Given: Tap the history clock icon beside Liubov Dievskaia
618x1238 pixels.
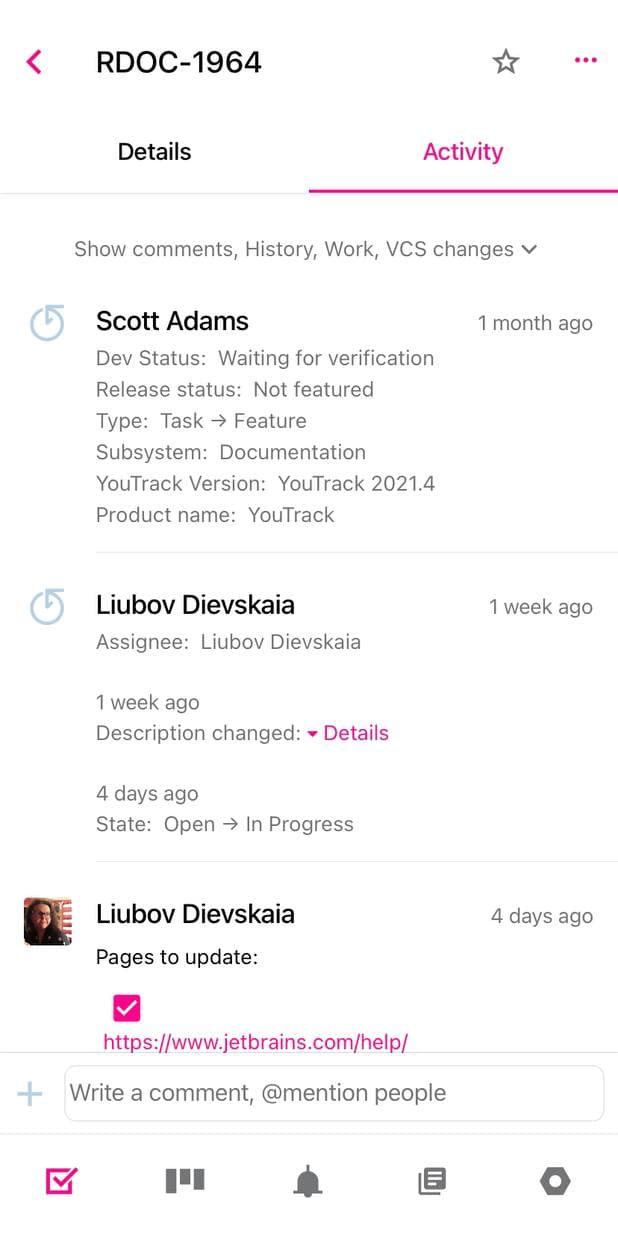Looking at the screenshot, I should [46, 607].
